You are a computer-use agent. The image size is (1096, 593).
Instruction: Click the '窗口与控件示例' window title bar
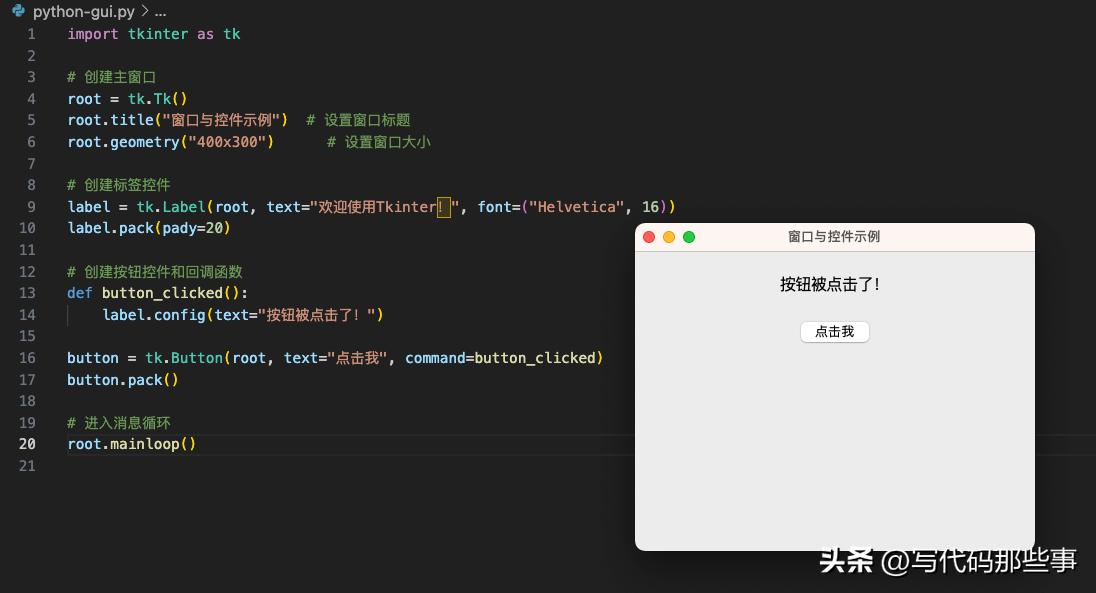(x=834, y=236)
